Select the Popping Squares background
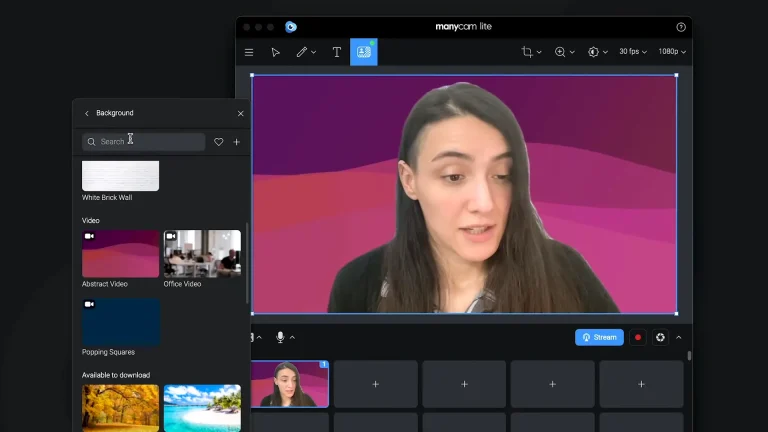The height and width of the screenshot is (432, 768). point(120,322)
